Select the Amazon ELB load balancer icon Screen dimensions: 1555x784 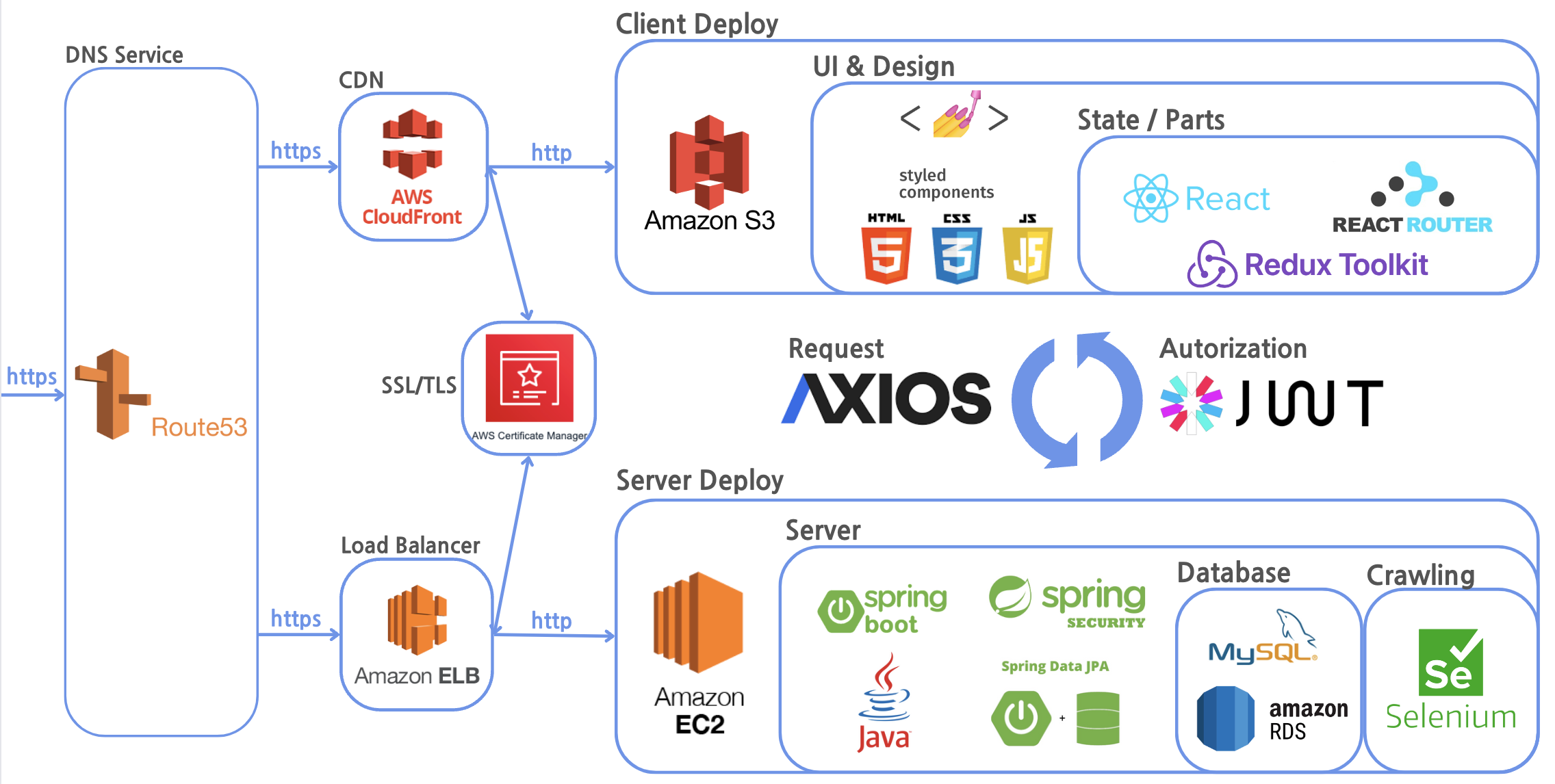point(417,620)
